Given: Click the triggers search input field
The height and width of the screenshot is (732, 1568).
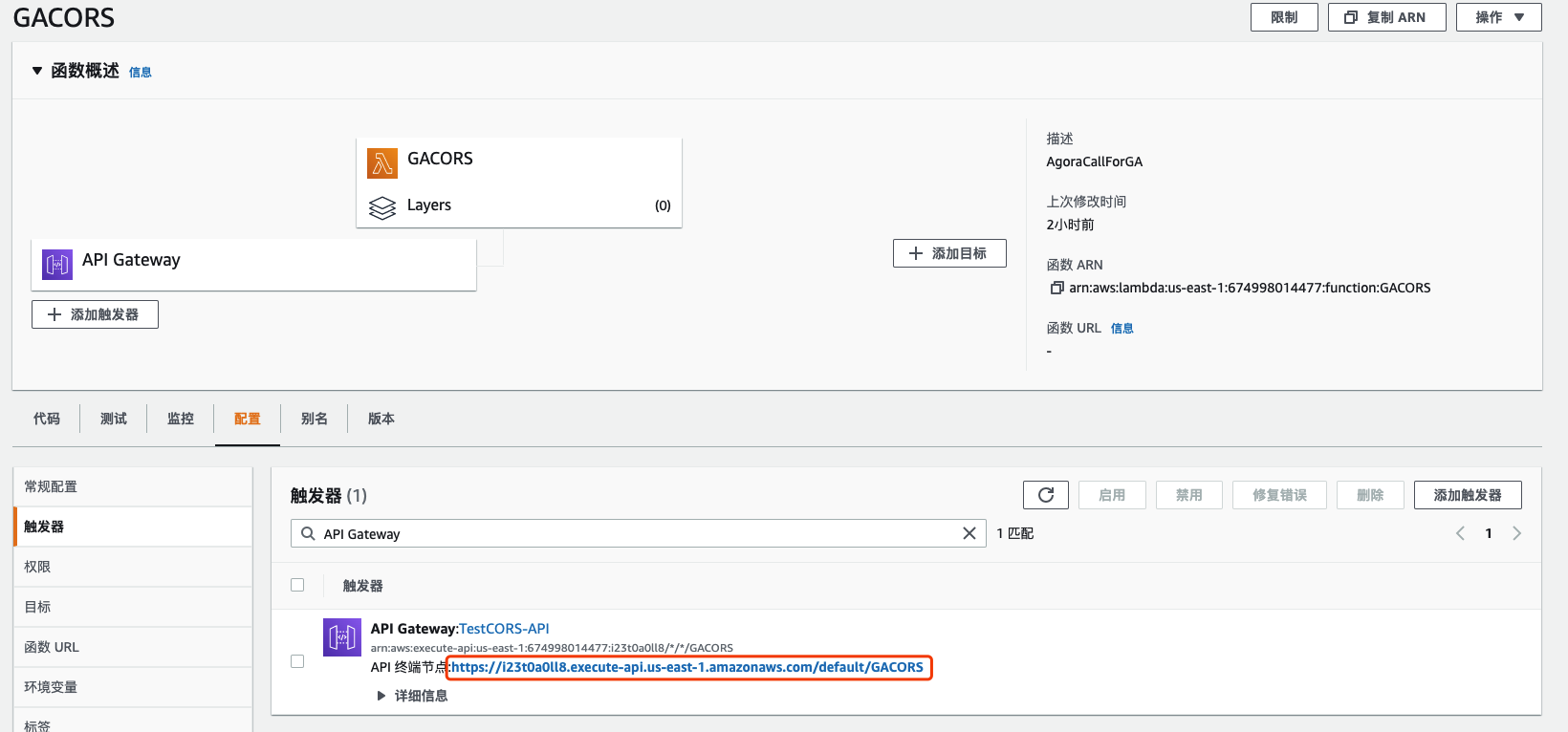Looking at the screenshot, I should pyautogui.click(x=638, y=533).
